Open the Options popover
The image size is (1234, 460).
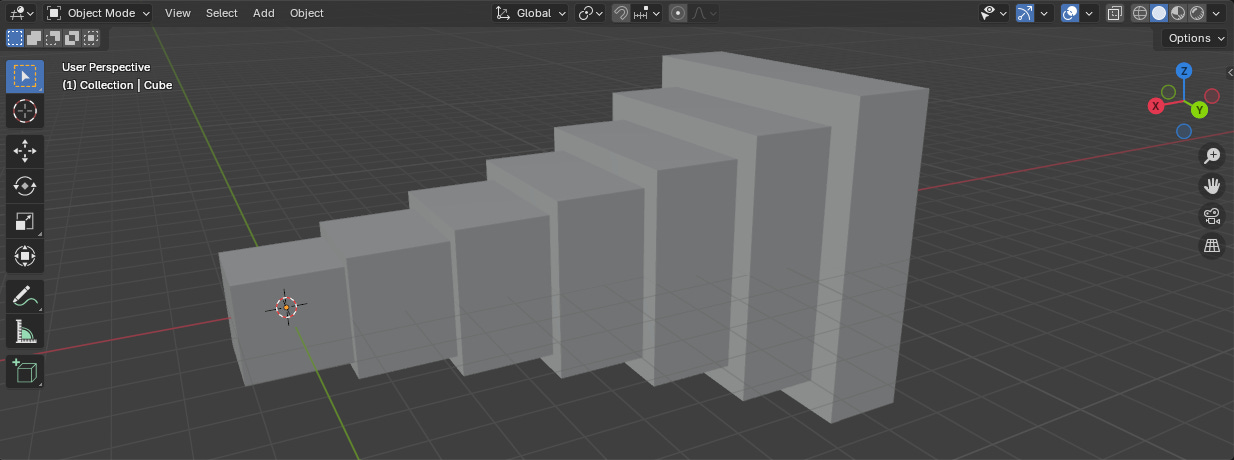(x=1194, y=38)
